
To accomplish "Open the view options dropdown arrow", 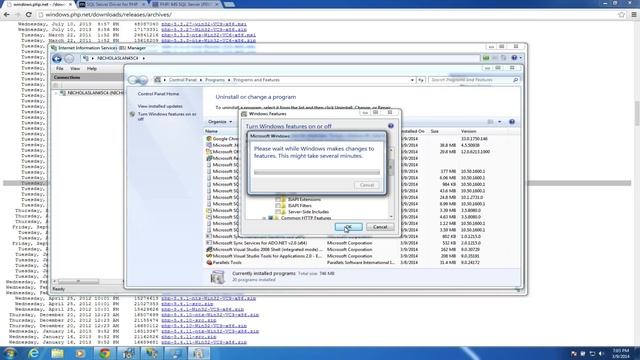I will pos(500,122).
